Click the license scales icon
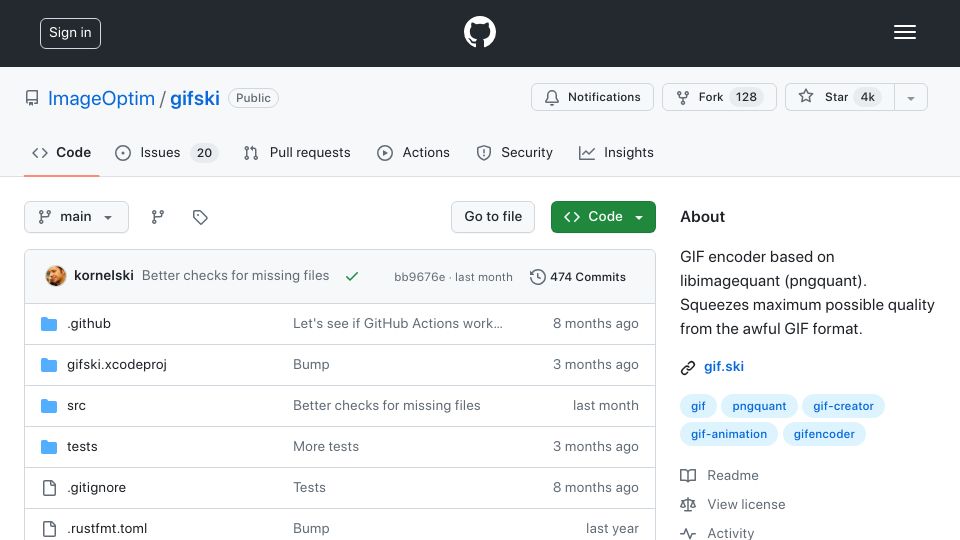The height and width of the screenshot is (540, 960). click(688, 504)
